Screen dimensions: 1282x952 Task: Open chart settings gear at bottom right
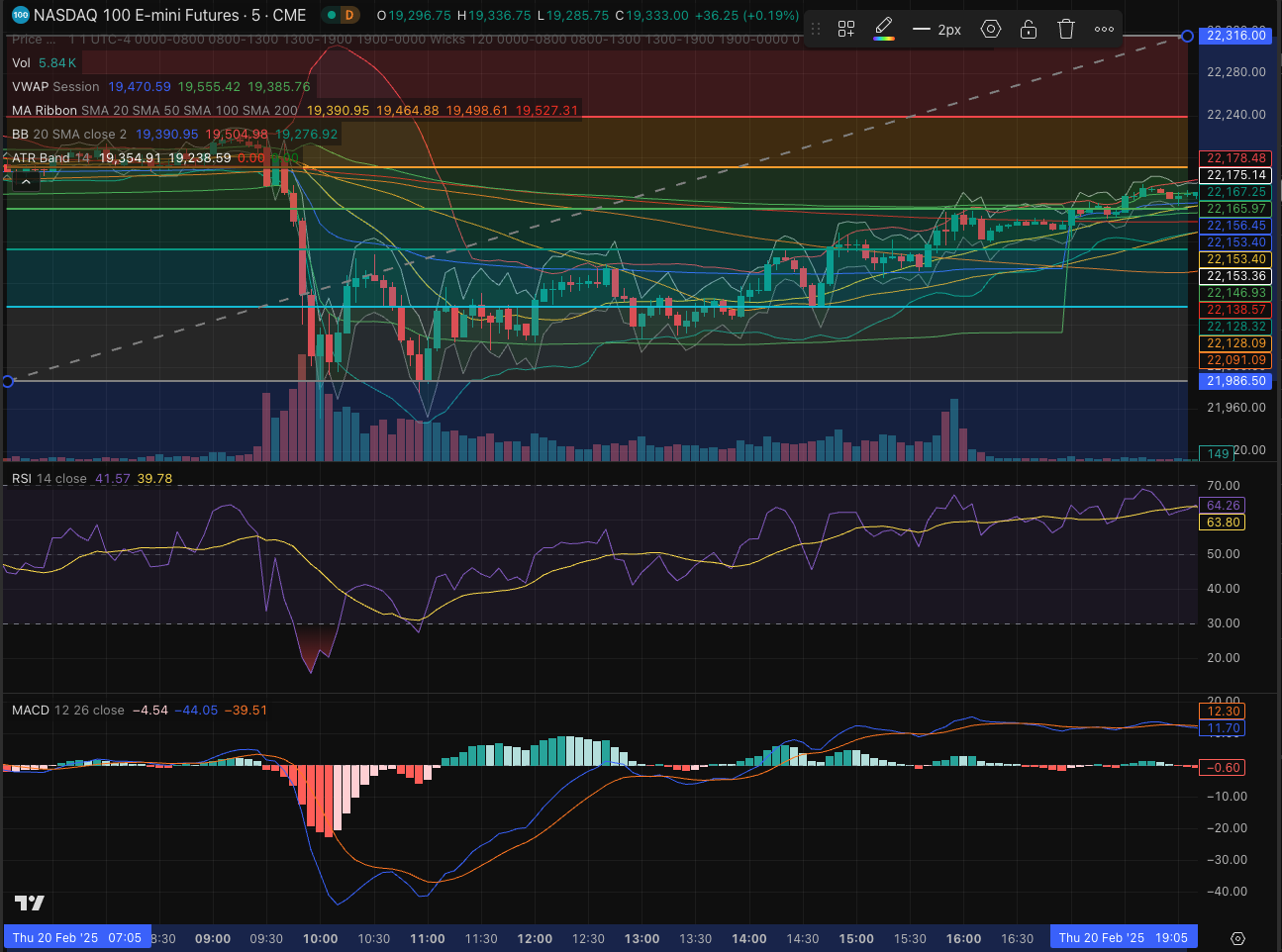click(x=1237, y=938)
